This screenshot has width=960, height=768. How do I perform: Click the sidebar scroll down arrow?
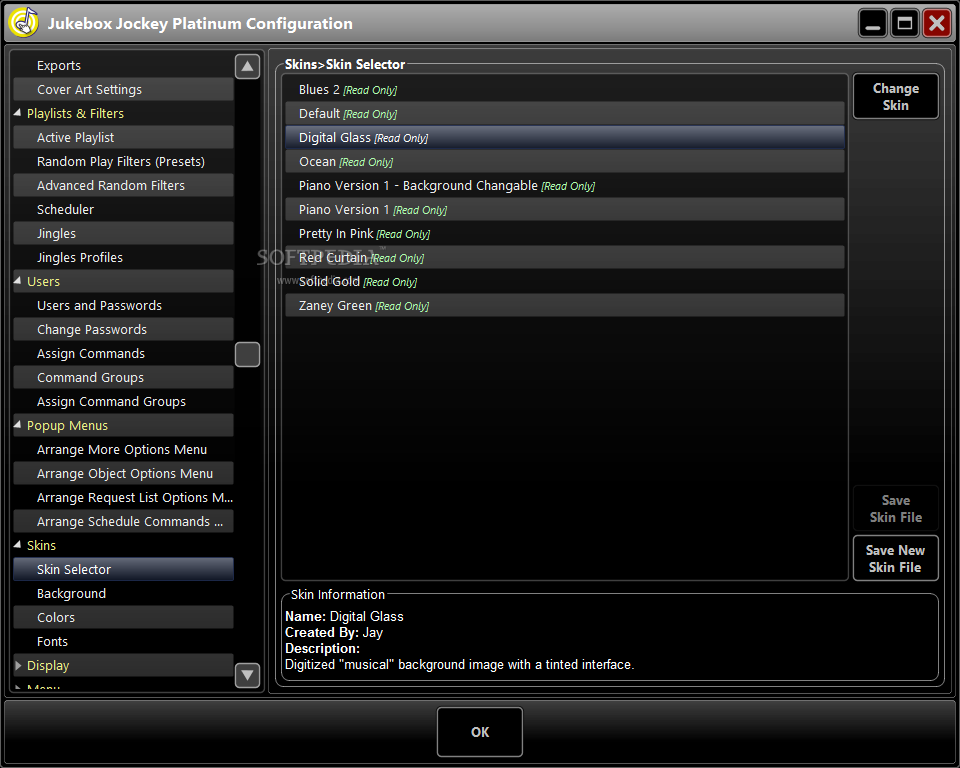[247, 675]
